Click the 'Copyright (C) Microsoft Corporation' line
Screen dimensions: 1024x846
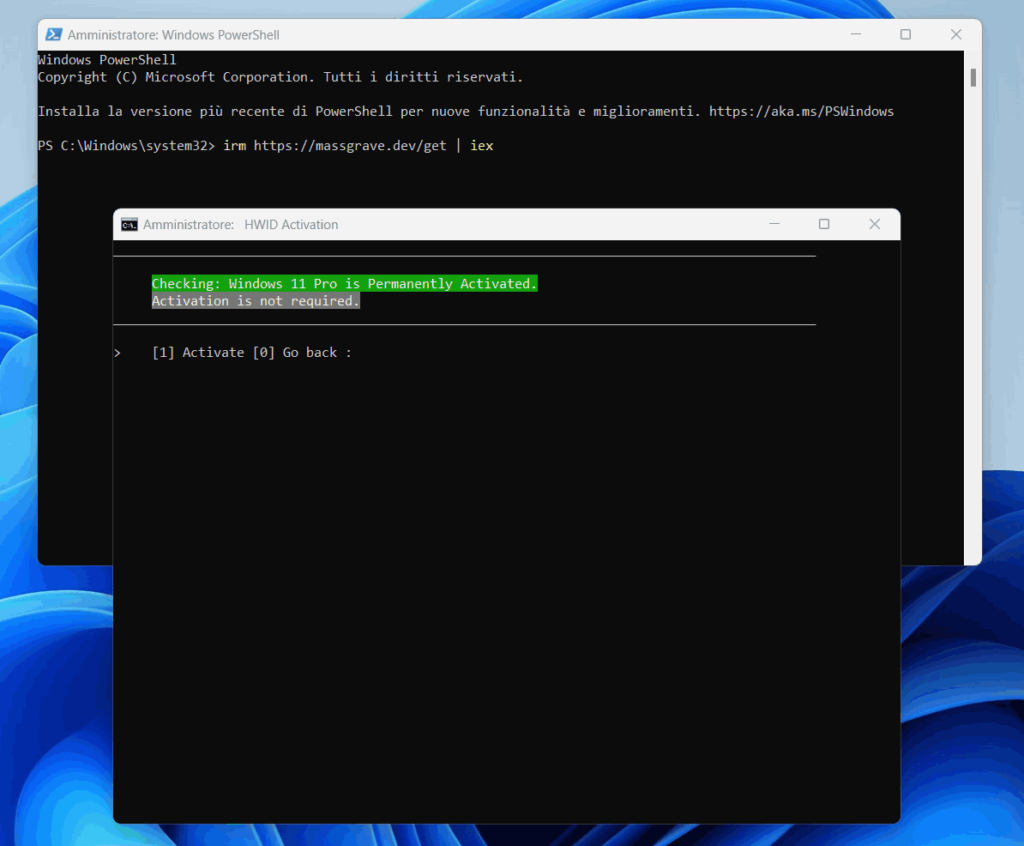click(280, 77)
